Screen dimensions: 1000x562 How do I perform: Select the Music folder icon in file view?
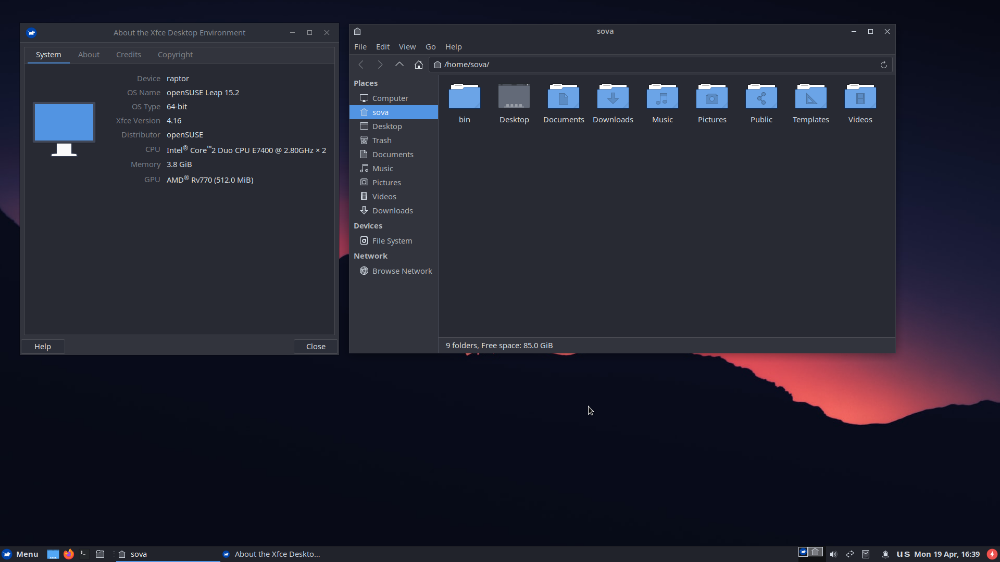(662, 96)
